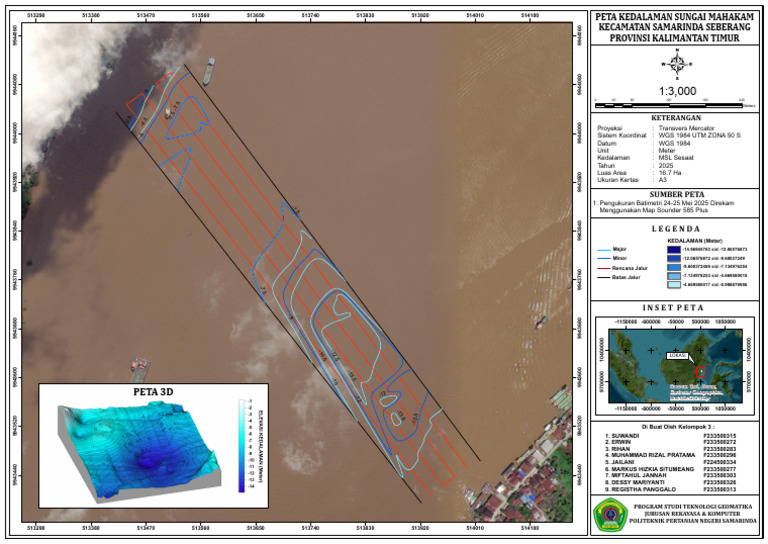Click the LOKASI callout label in the inset
768x544 pixels.
pos(679,355)
